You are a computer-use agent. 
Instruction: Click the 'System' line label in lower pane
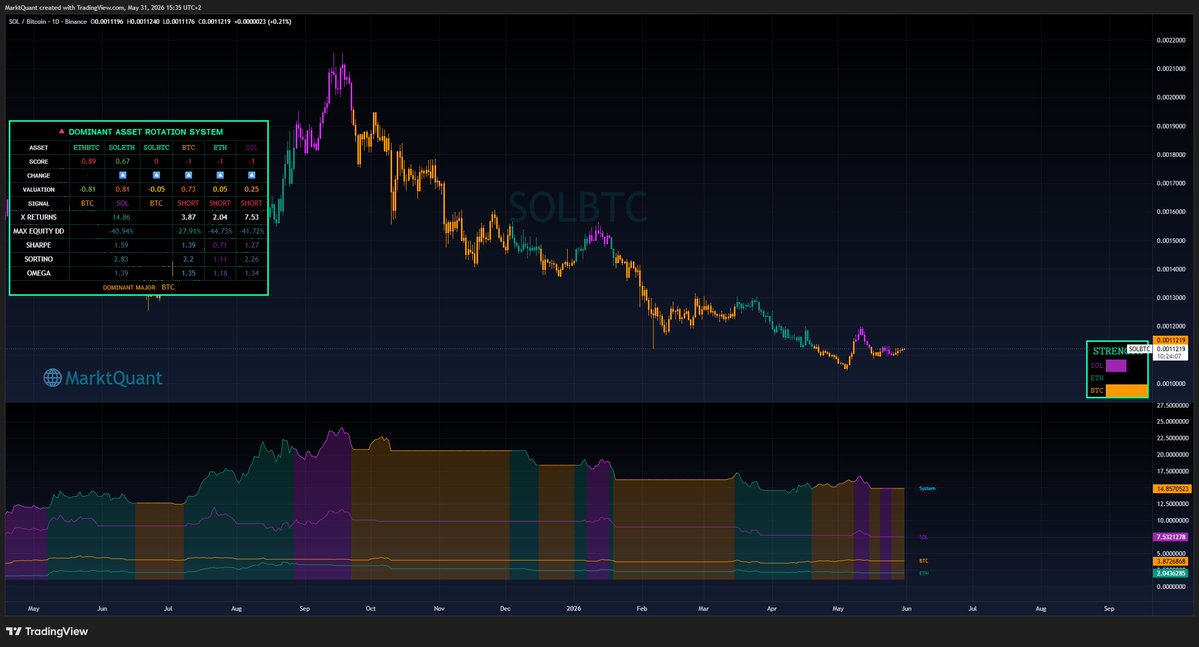click(927, 488)
